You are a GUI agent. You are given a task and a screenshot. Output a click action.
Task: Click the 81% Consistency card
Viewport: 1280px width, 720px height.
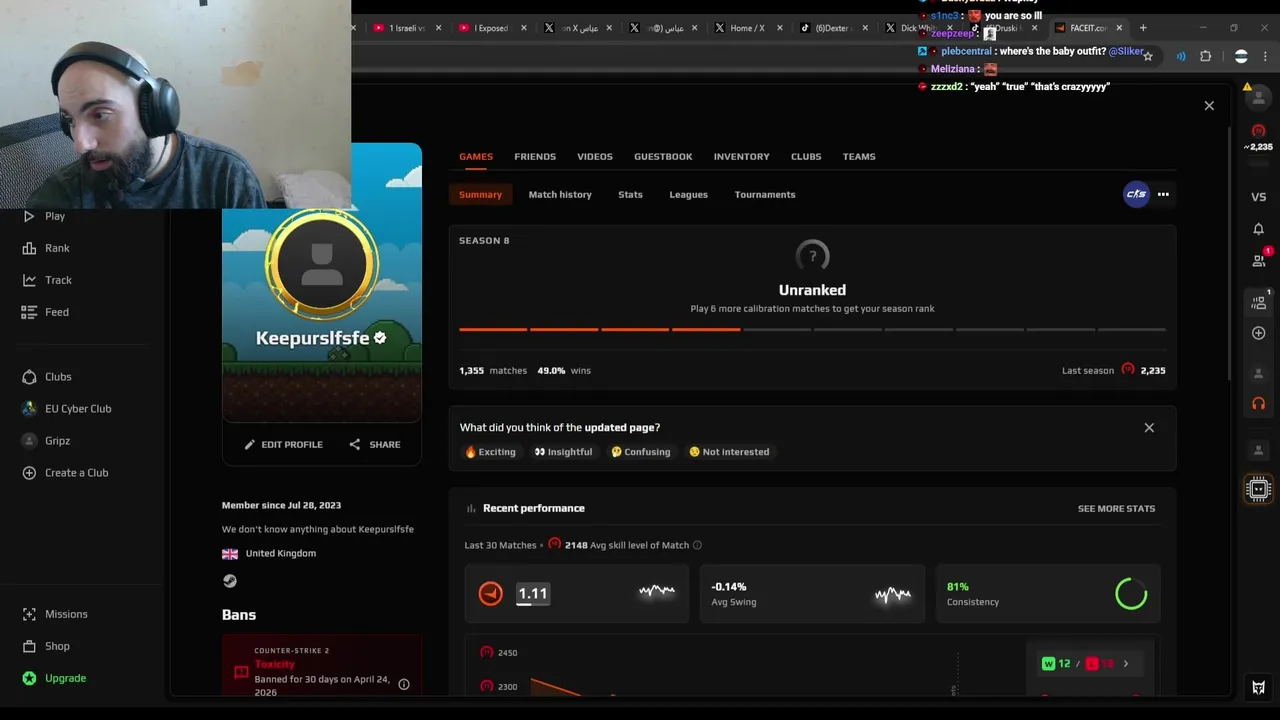coord(1047,594)
